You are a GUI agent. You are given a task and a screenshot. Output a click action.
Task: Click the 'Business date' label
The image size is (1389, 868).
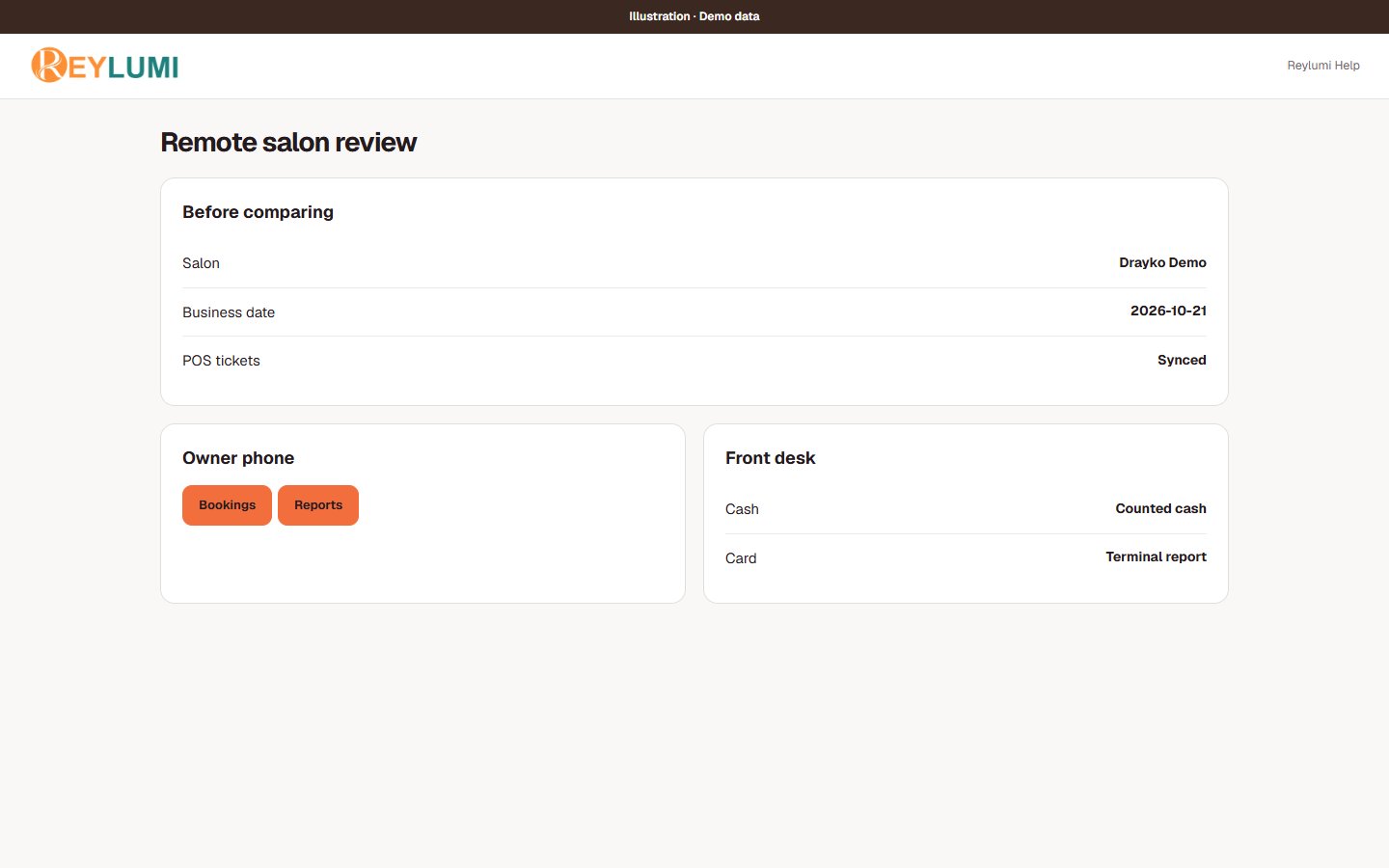tap(229, 312)
